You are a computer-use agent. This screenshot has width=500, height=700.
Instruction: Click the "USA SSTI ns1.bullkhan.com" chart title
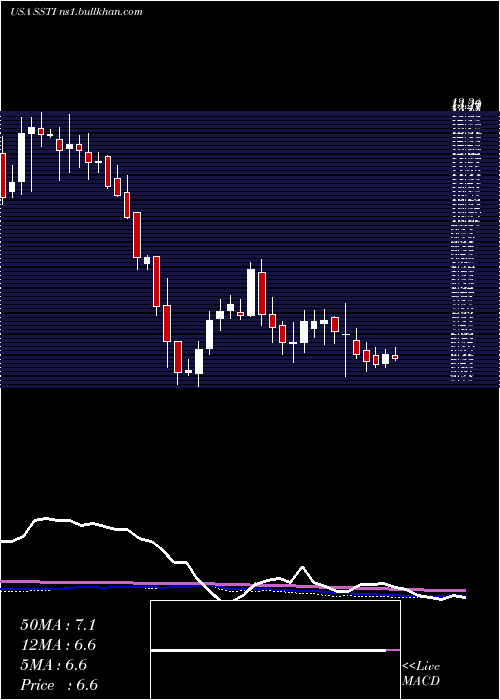click(76, 12)
